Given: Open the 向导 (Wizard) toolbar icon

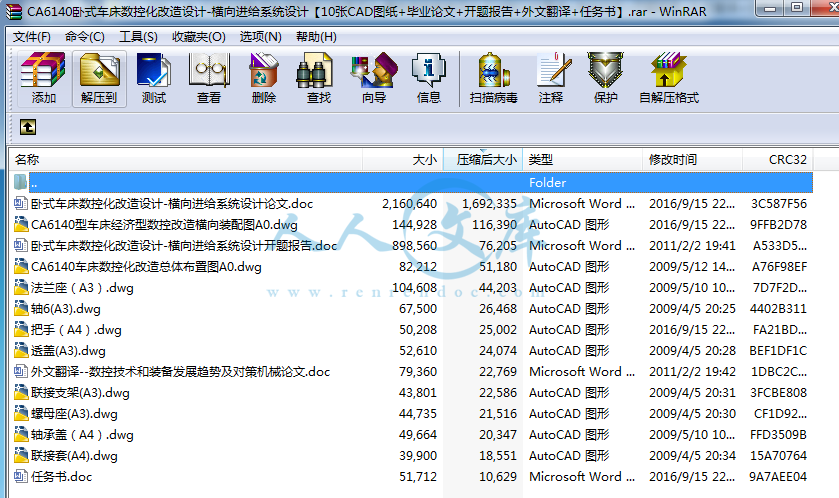Looking at the screenshot, I should [x=374, y=70].
